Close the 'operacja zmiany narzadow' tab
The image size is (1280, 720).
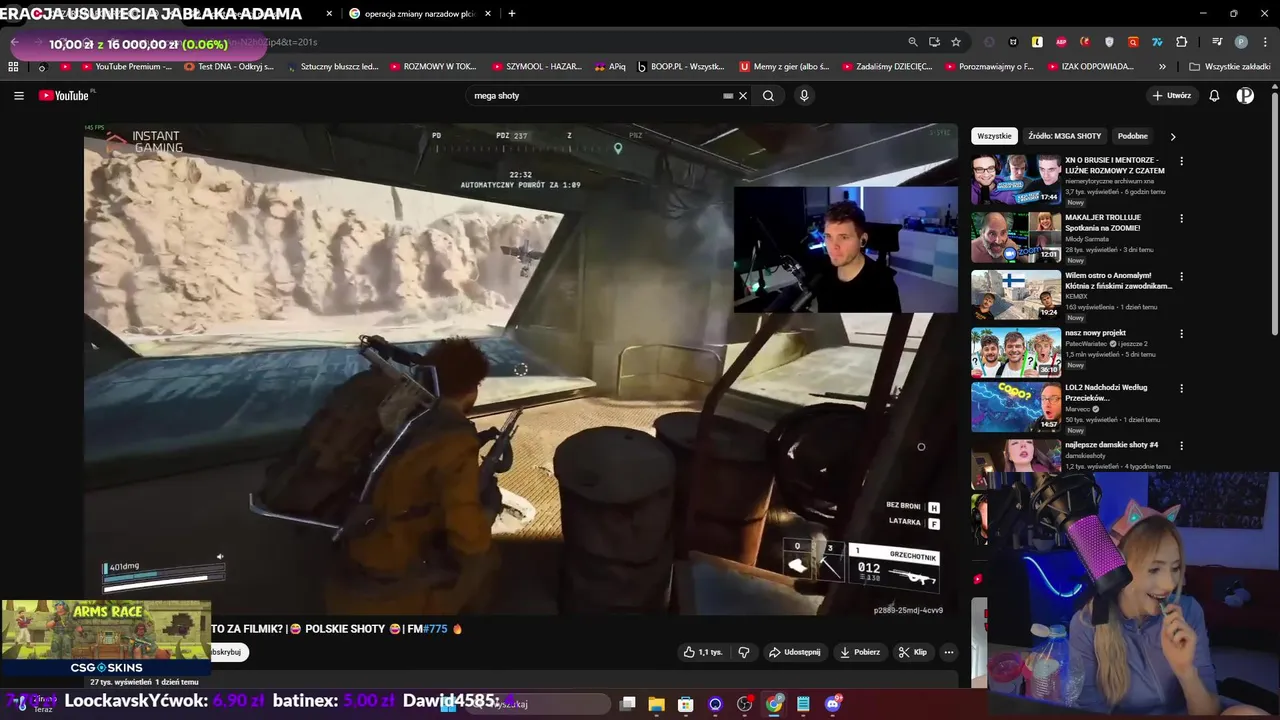[488, 14]
